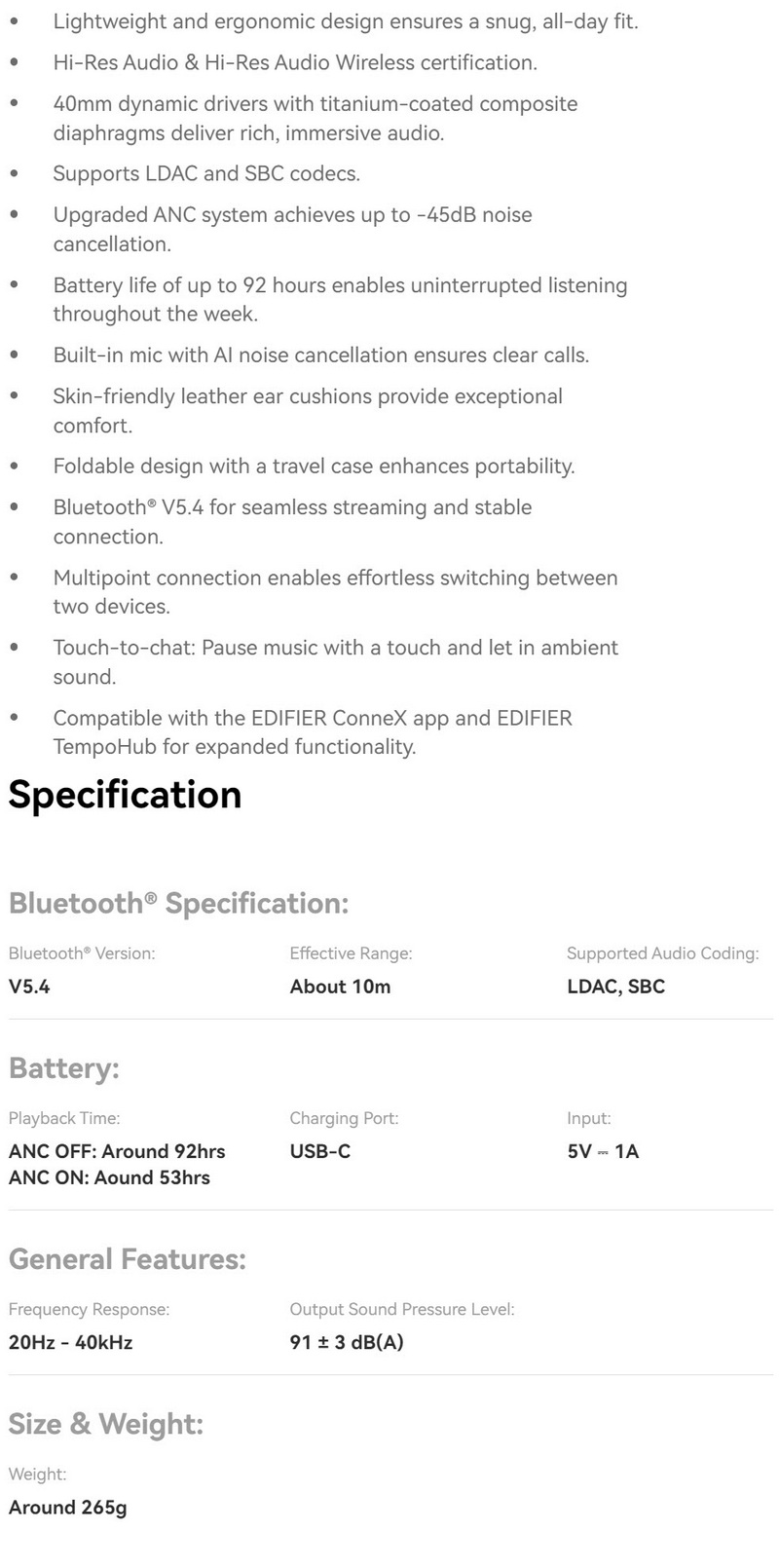Click the Supported Audio Coding label
Image resolution: width=779 pixels, height=1568 pixels.
point(662,953)
